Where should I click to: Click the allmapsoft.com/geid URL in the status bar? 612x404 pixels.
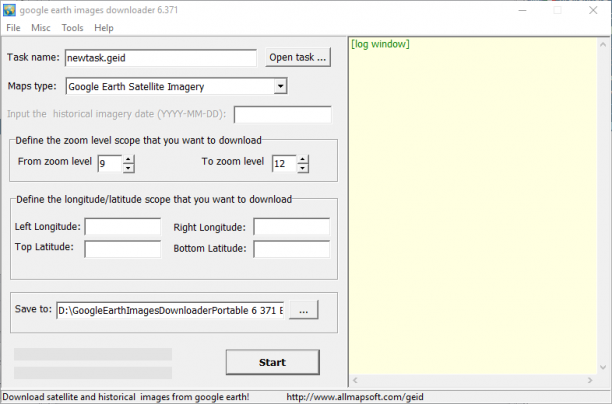click(355, 397)
